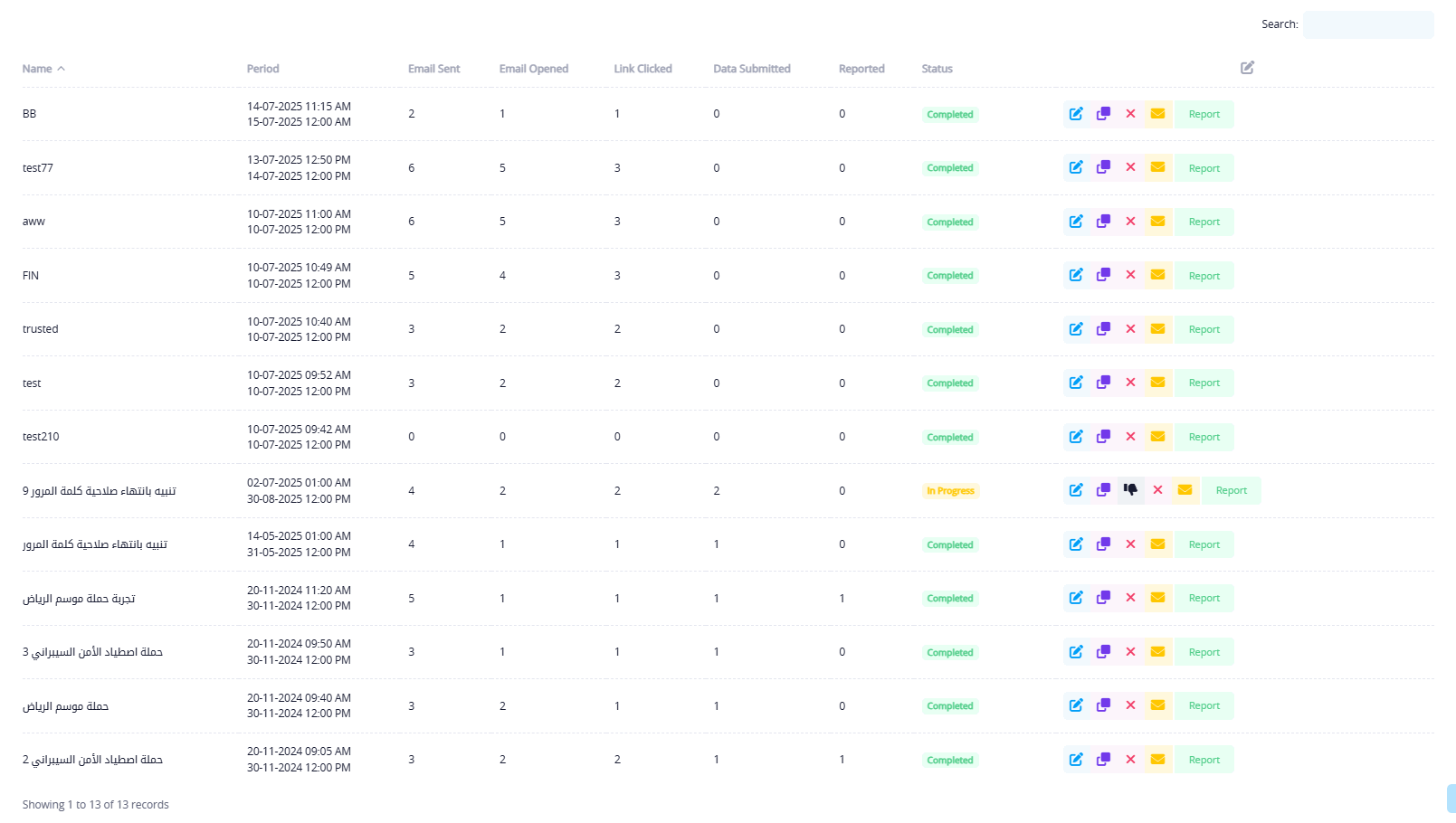Open Report for the BB campaign
This screenshot has height=823, width=1456.
(x=1204, y=114)
